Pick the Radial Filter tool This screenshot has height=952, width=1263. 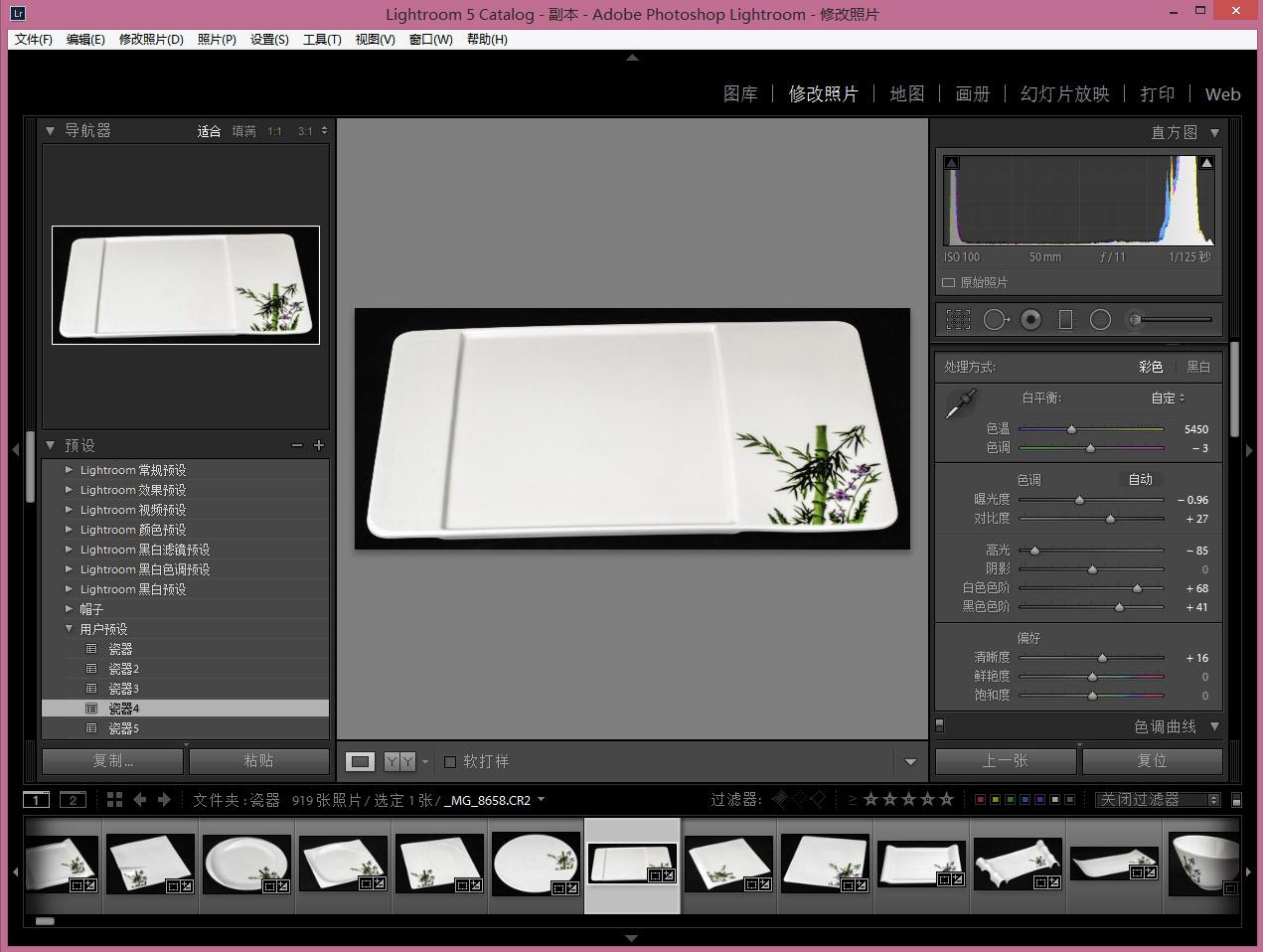1100,320
